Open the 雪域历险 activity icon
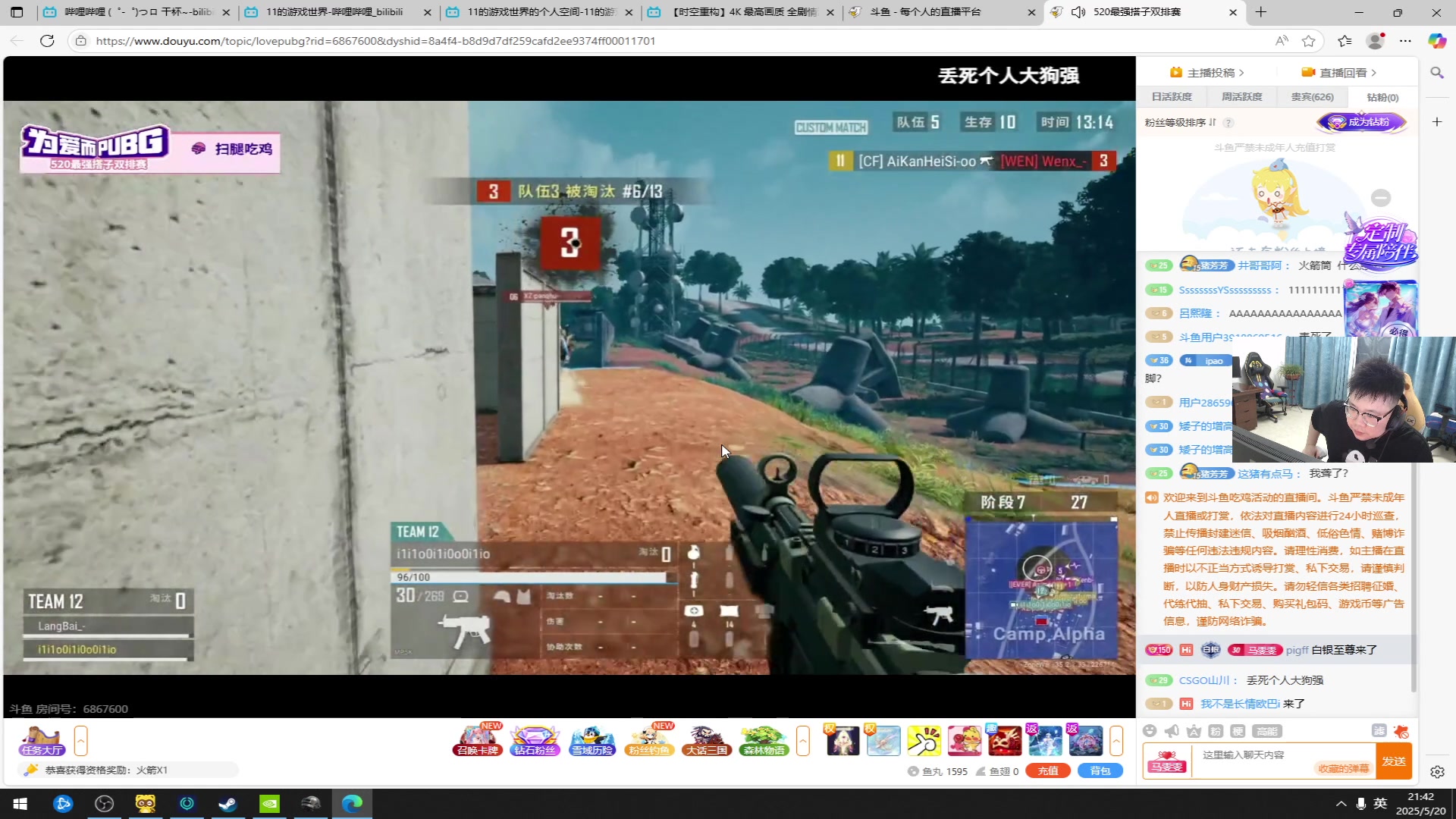This screenshot has height=819, width=1456. pos(592,740)
